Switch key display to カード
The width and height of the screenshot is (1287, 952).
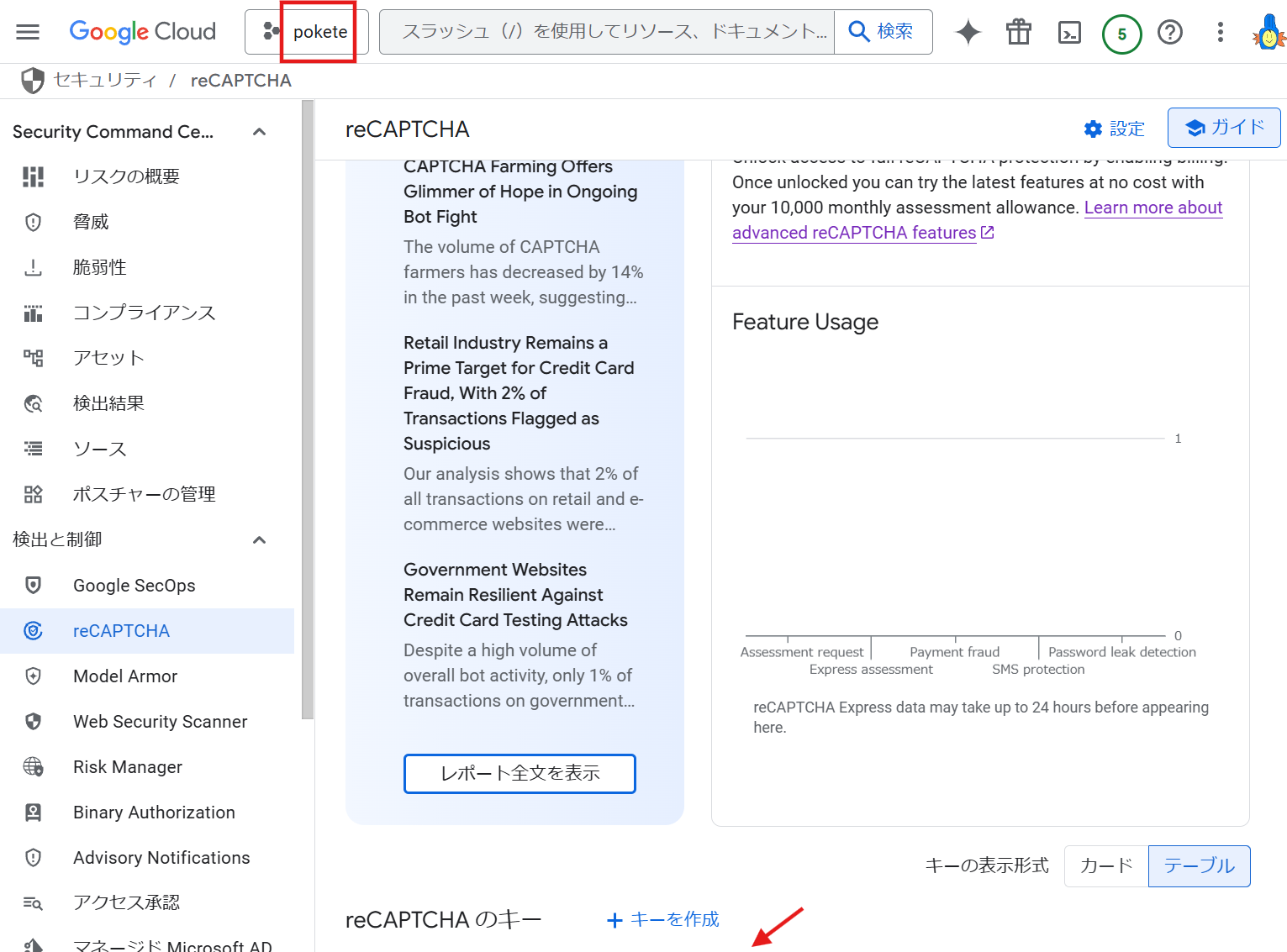coord(1106,866)
